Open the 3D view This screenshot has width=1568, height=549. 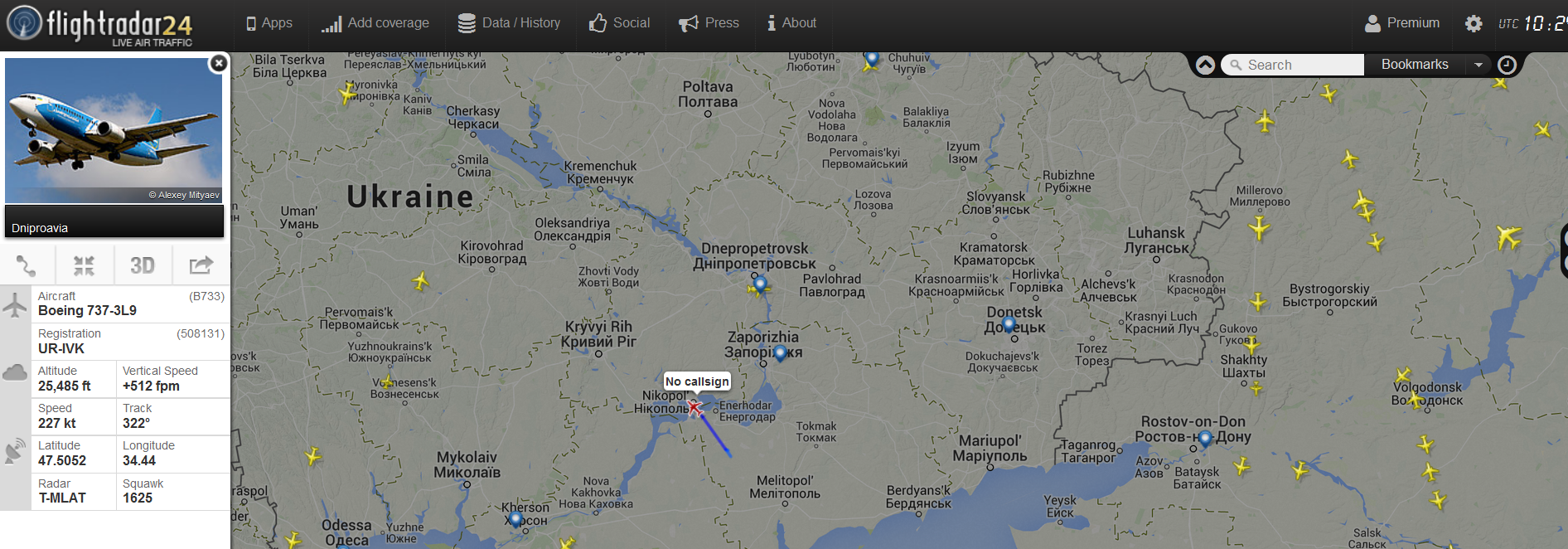tap(143, 265)
